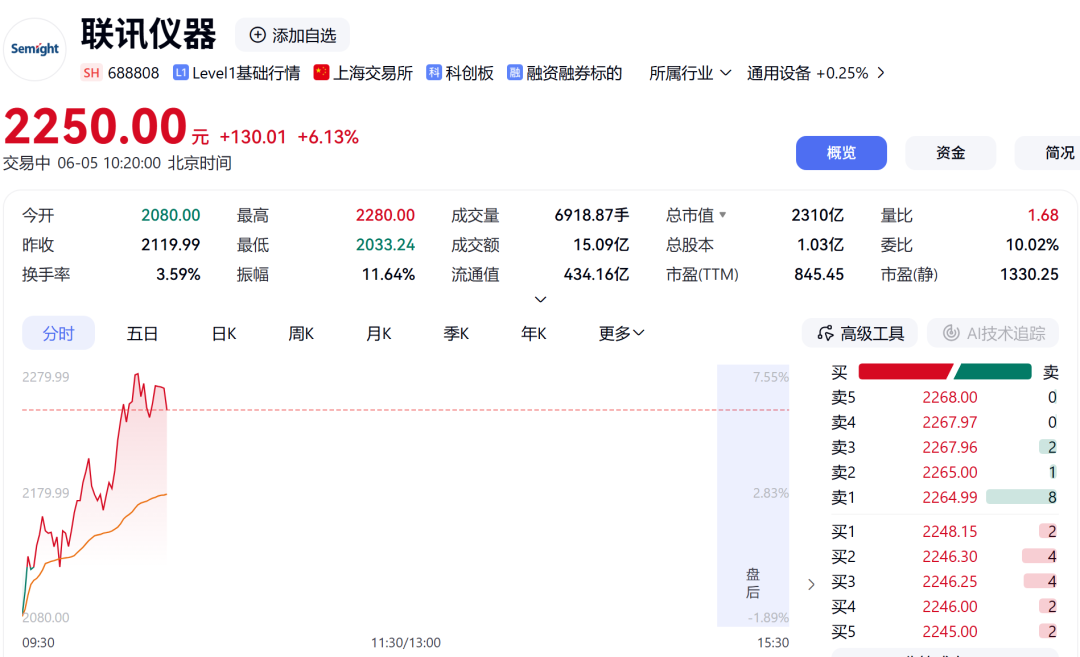Viewport: 1080px width, 657px height.
Task: Click the 卖3 price 2267.96
Action: tap(950, 448)
